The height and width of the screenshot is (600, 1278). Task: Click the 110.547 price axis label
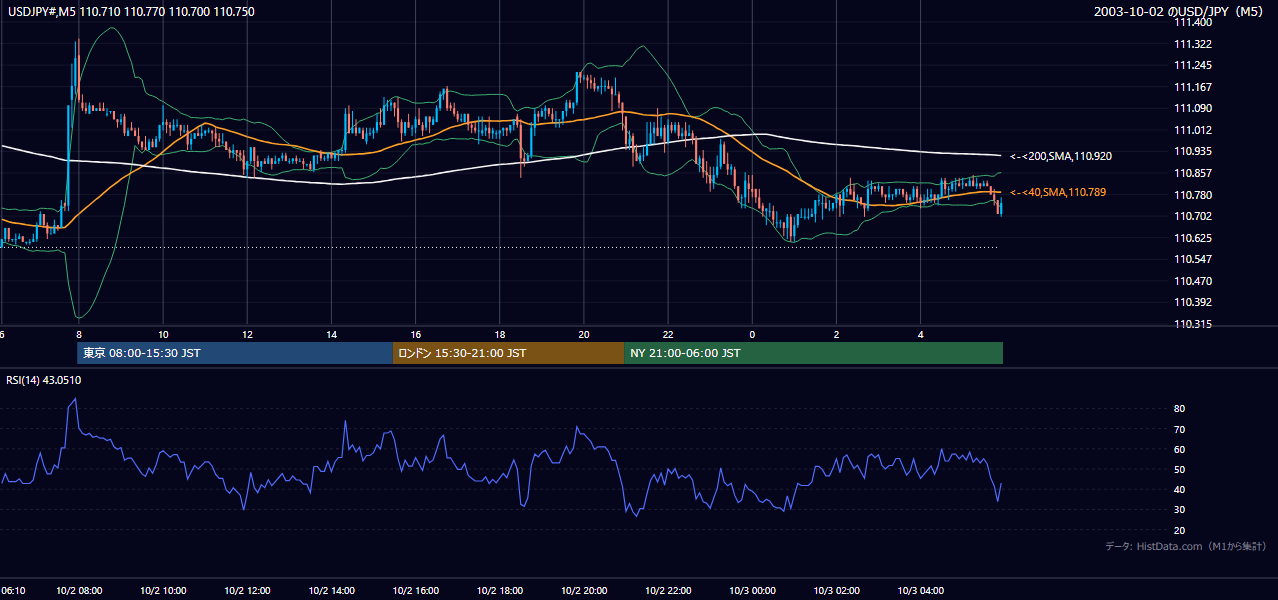1192,259
